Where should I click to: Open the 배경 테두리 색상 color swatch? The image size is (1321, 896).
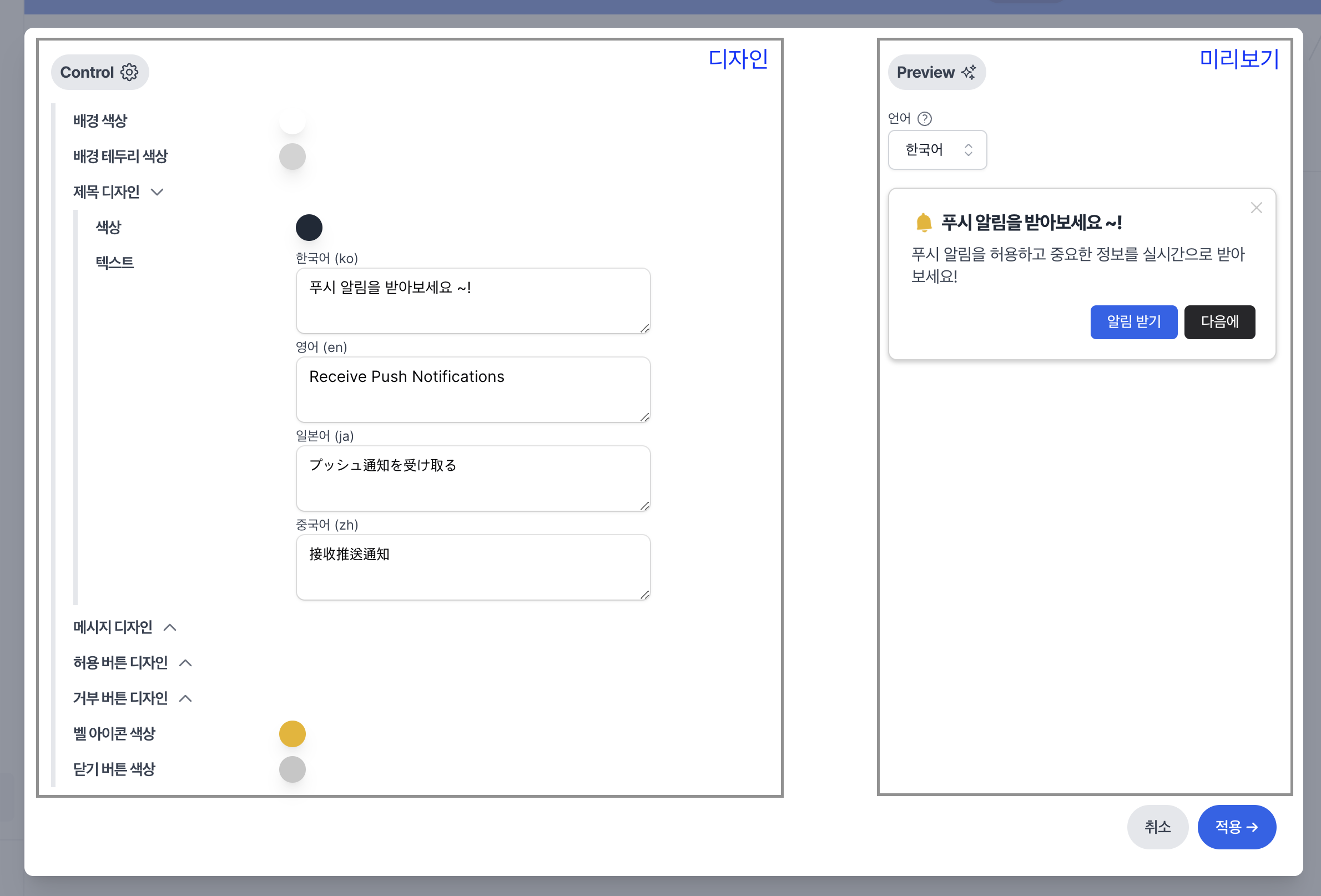pyautogui.click(x=292, y=157)
